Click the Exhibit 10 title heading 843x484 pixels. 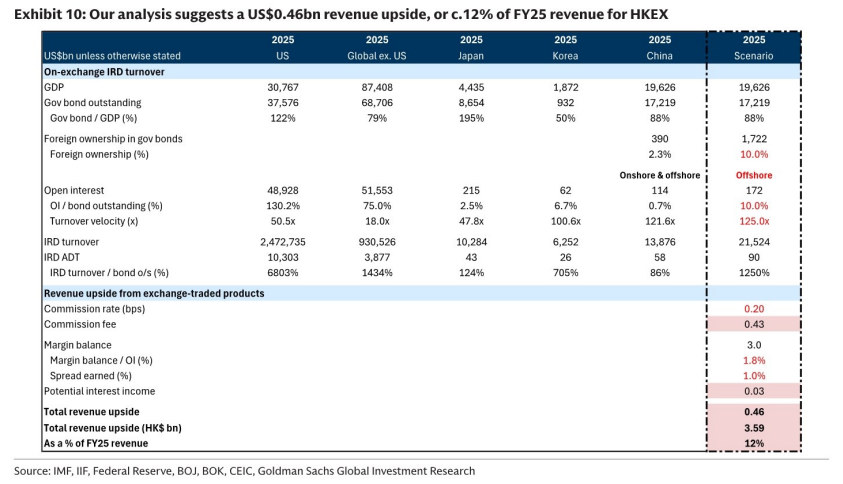[x=341, y=14]
